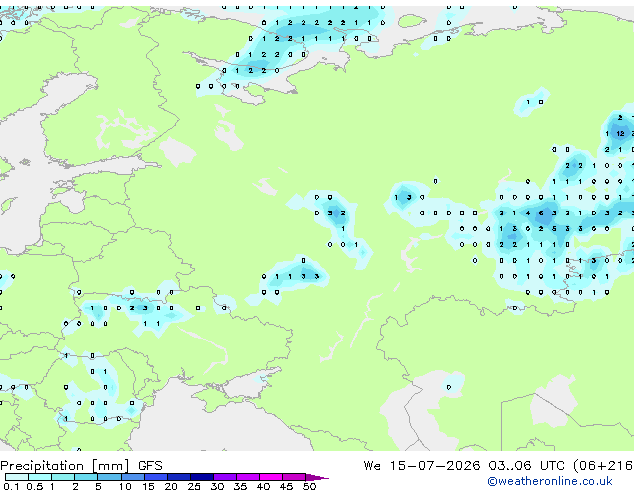Click the legend swatch between 25 and 30
This screenshot has width=634, height=490.
coord(202,477)
